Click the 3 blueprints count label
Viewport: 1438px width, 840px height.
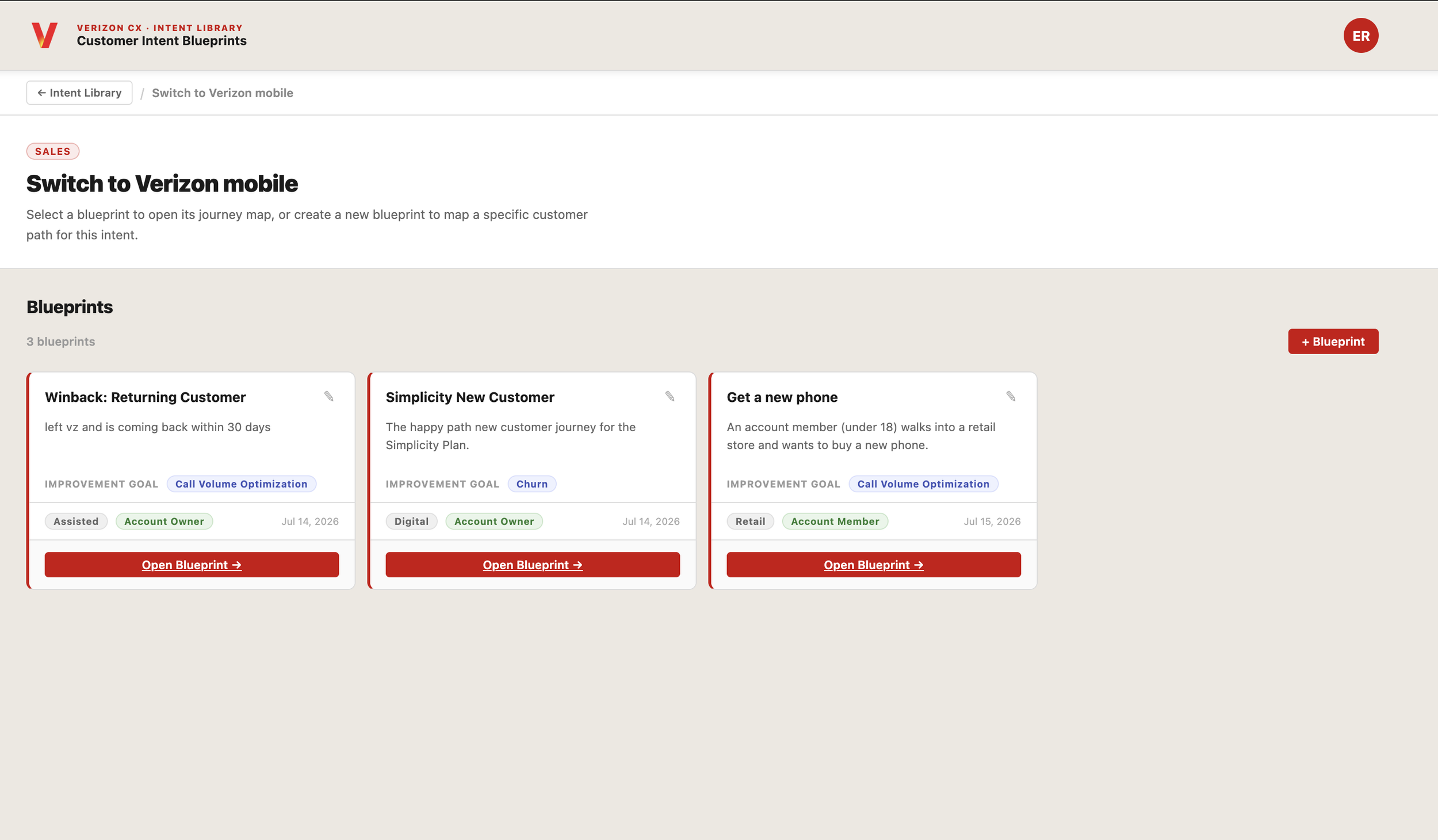click(x=61, y=342)
